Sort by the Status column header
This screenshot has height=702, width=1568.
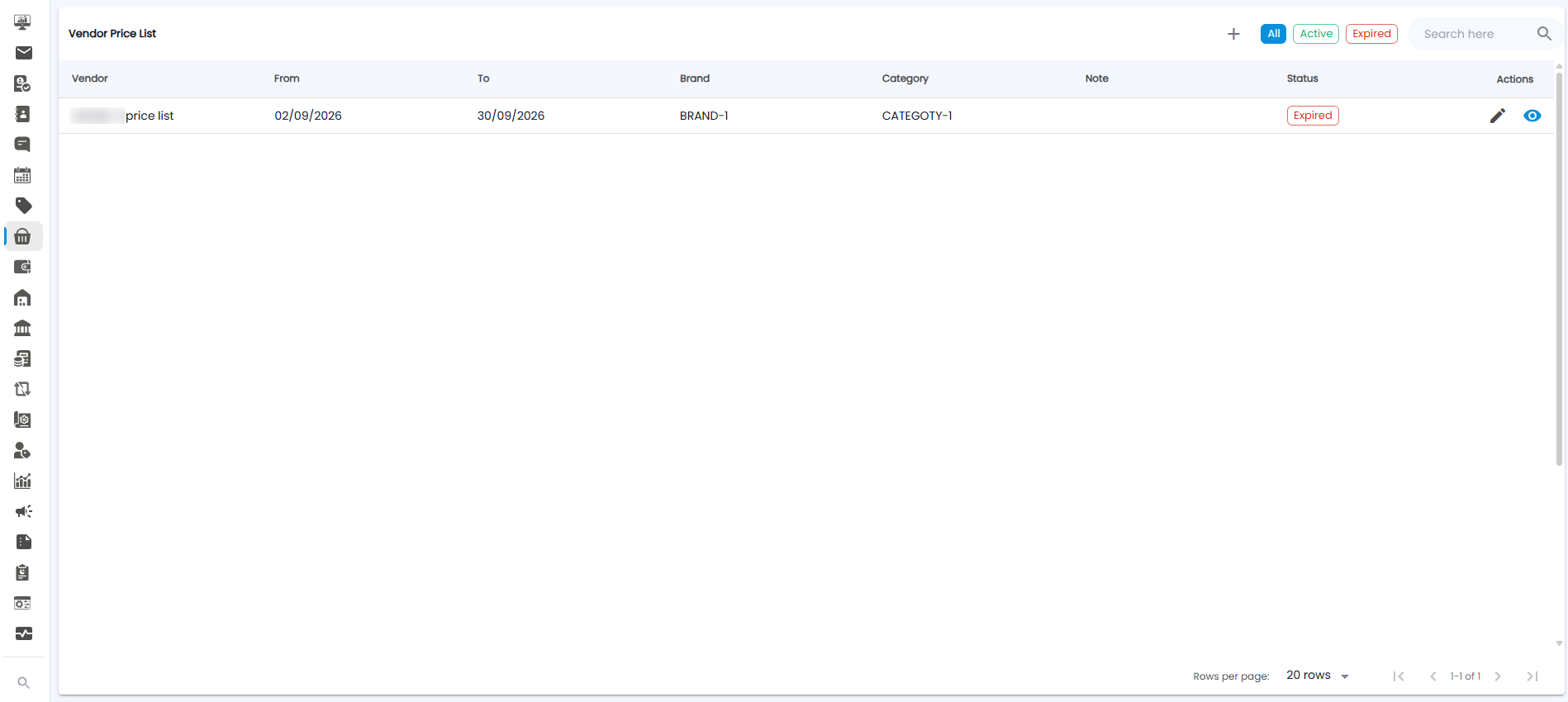[1302, 78]
